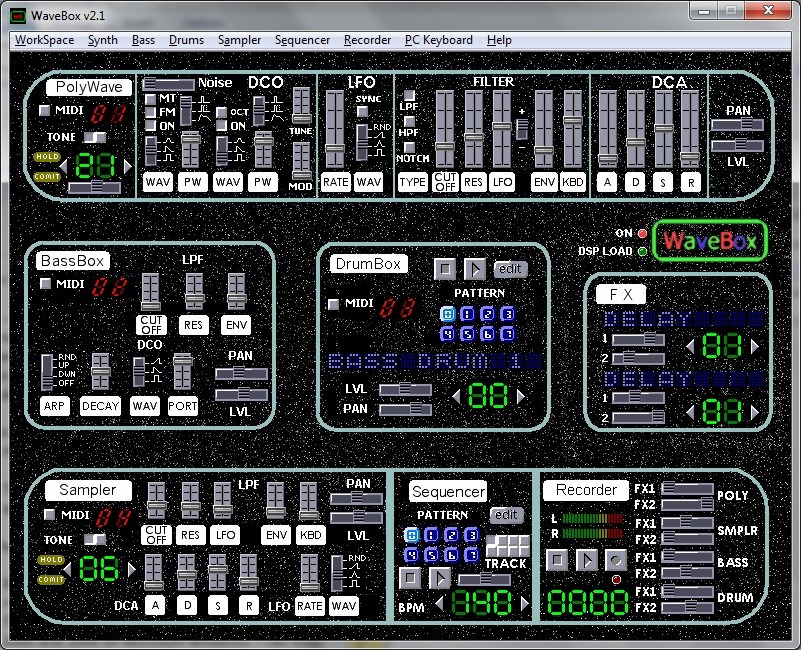Viewport: 801px width, 650px height.
Task: Enable the DCO FM checkbox
Action: (x=151, y=112)
